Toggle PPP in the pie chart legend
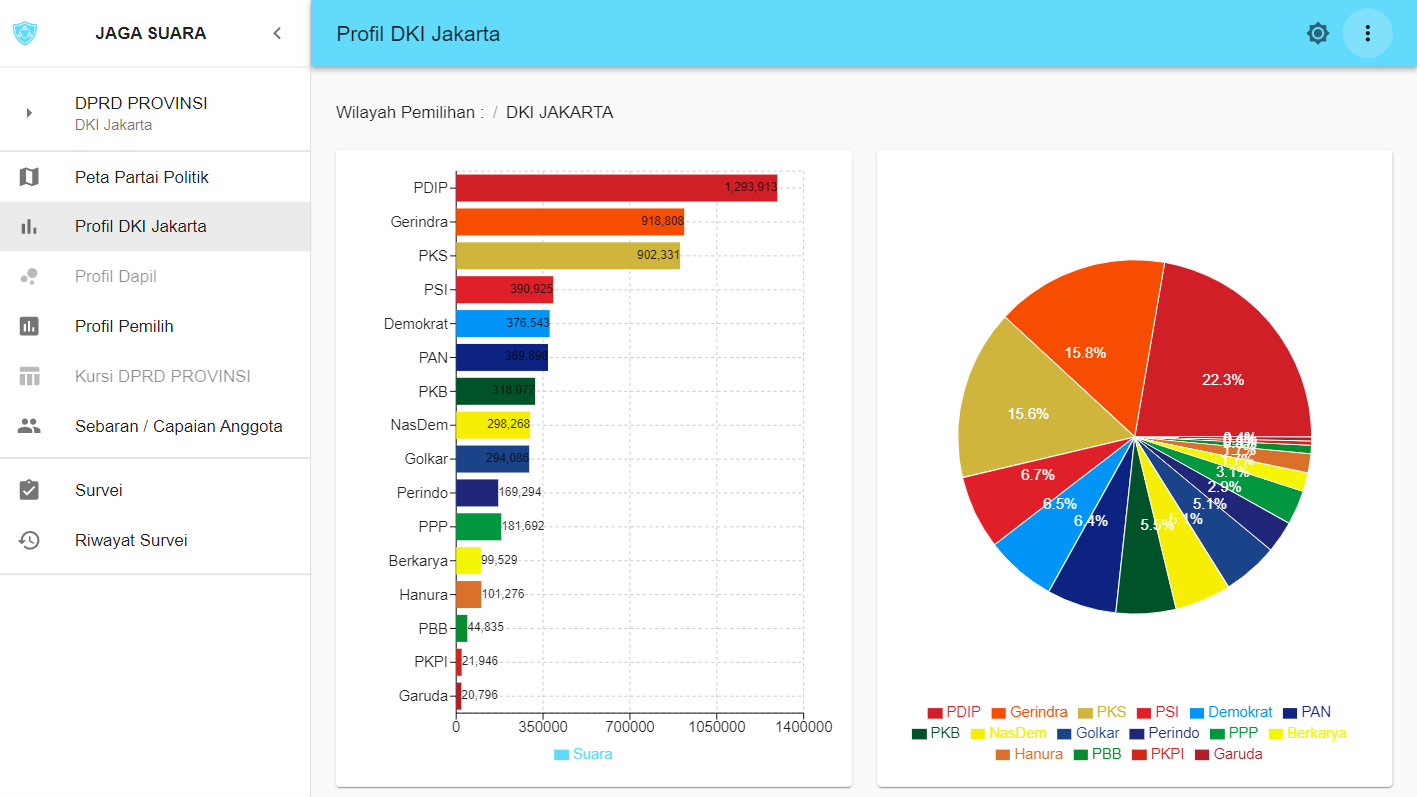 coord(1234,733)
